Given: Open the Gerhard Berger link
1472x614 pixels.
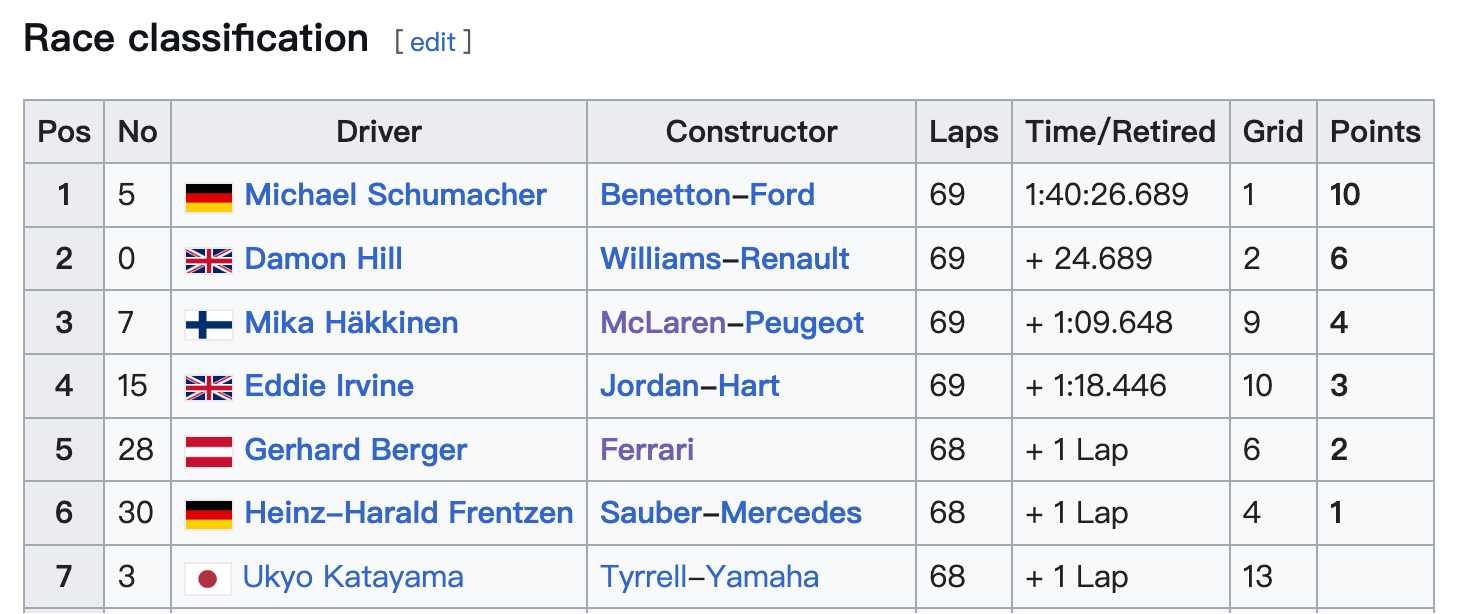Looking at the screenshot, I should 356,450.
